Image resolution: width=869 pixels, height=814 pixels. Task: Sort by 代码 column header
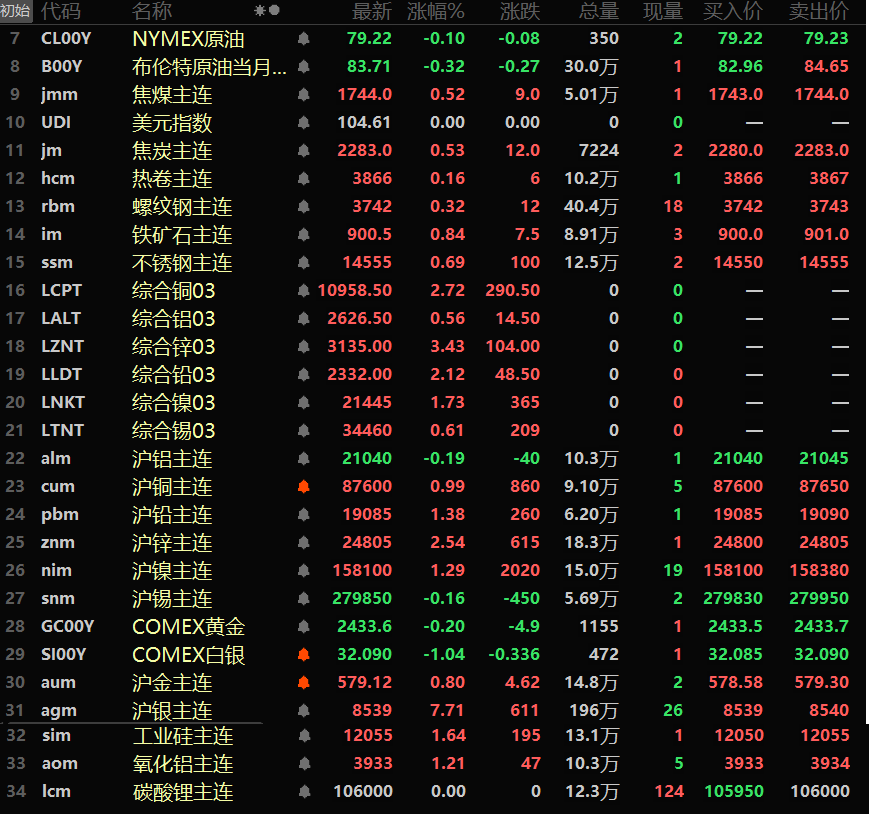click(61, 11)
